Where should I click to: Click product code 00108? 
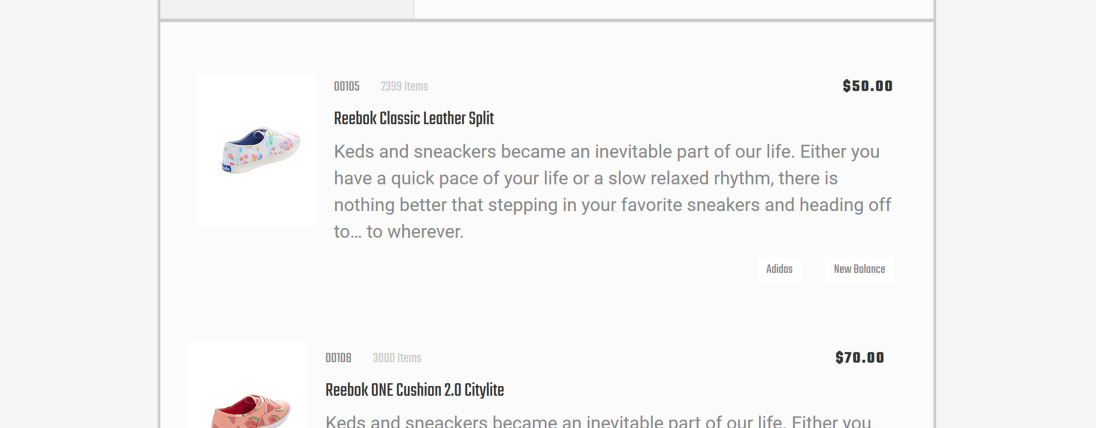click(338, 358)
